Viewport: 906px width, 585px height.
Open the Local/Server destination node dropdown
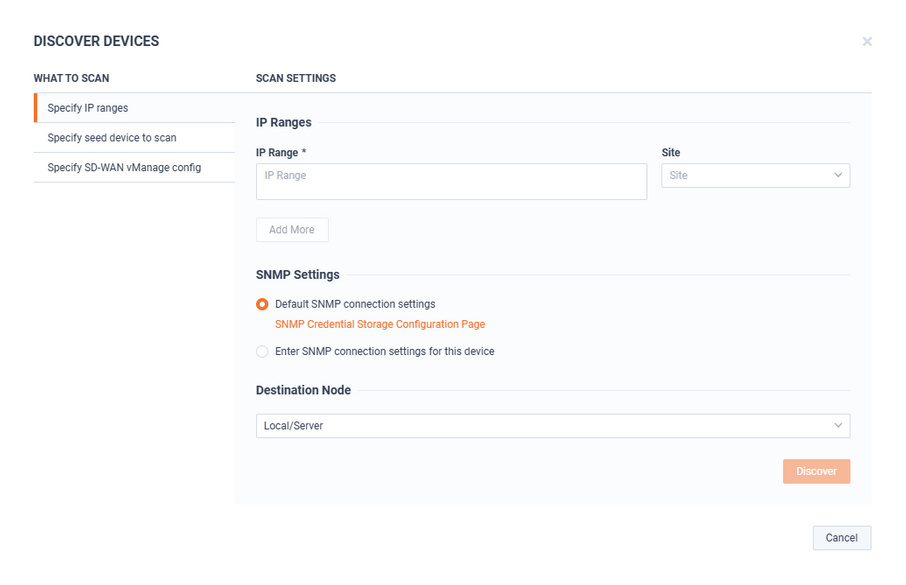553,425
